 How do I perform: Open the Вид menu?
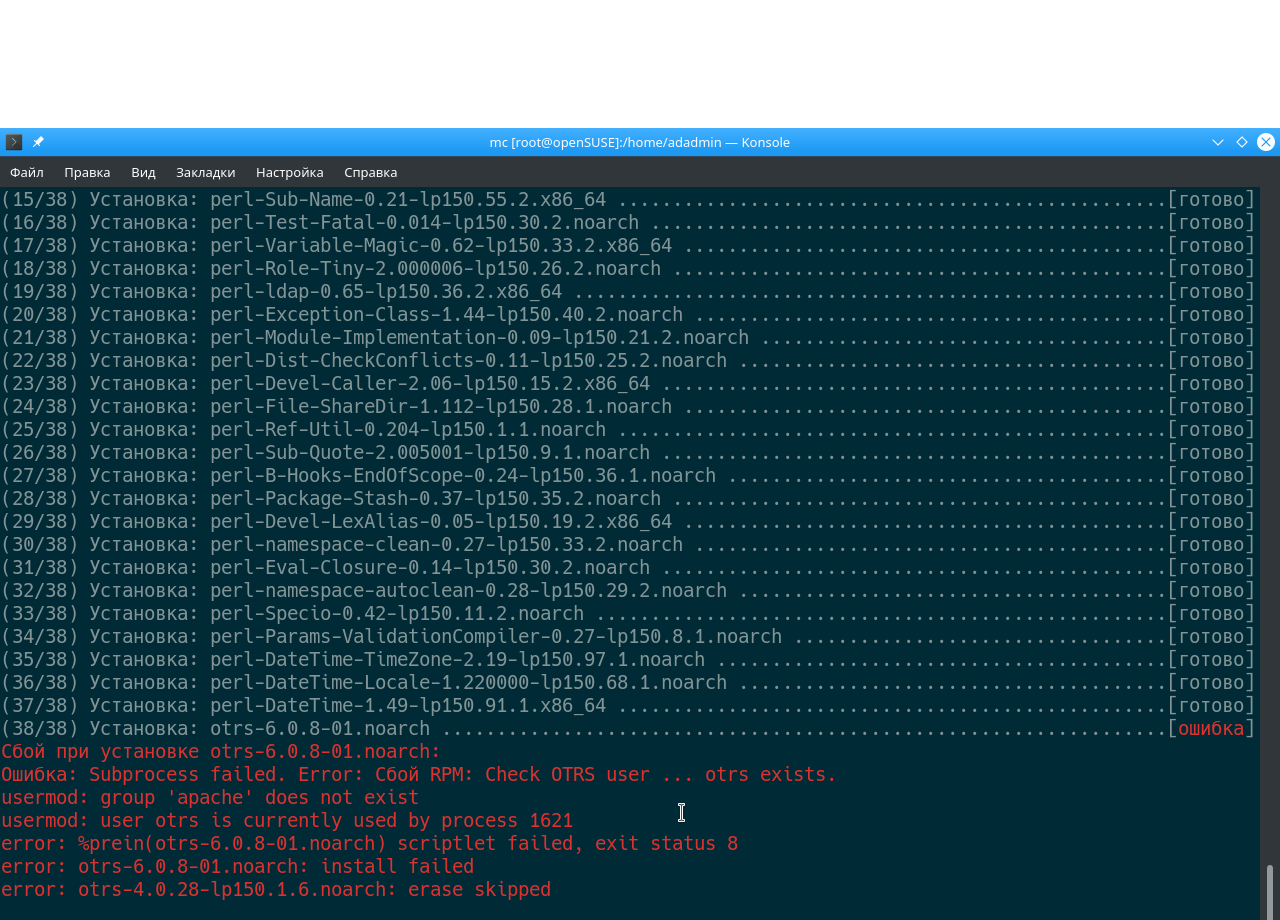[x=143, y=172]
